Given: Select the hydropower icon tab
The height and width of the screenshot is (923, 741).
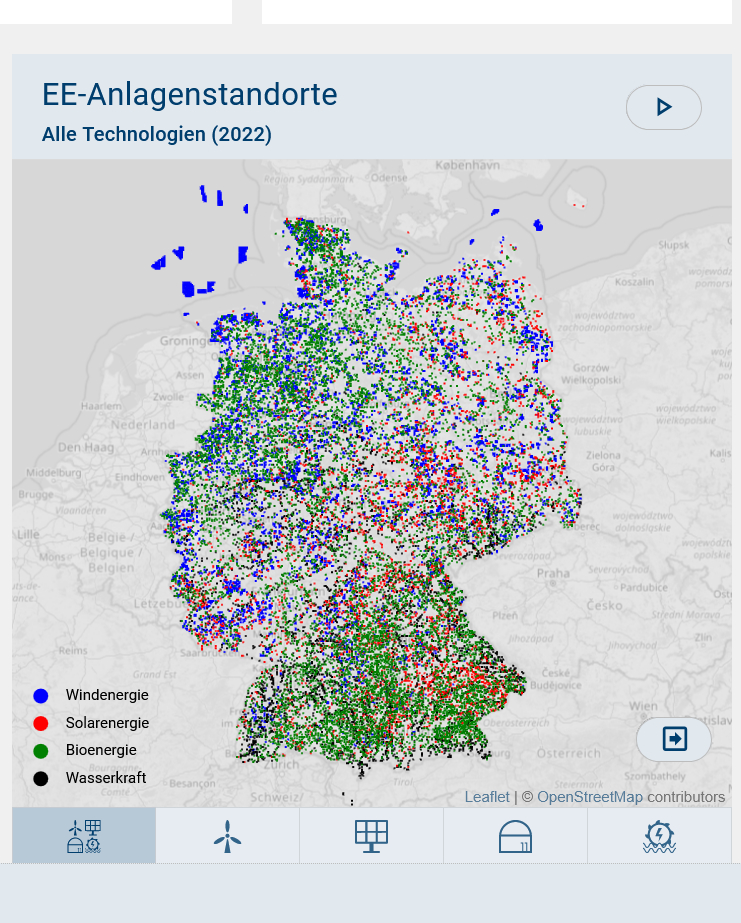Looking at the screenshot, I should click(659, 836).
